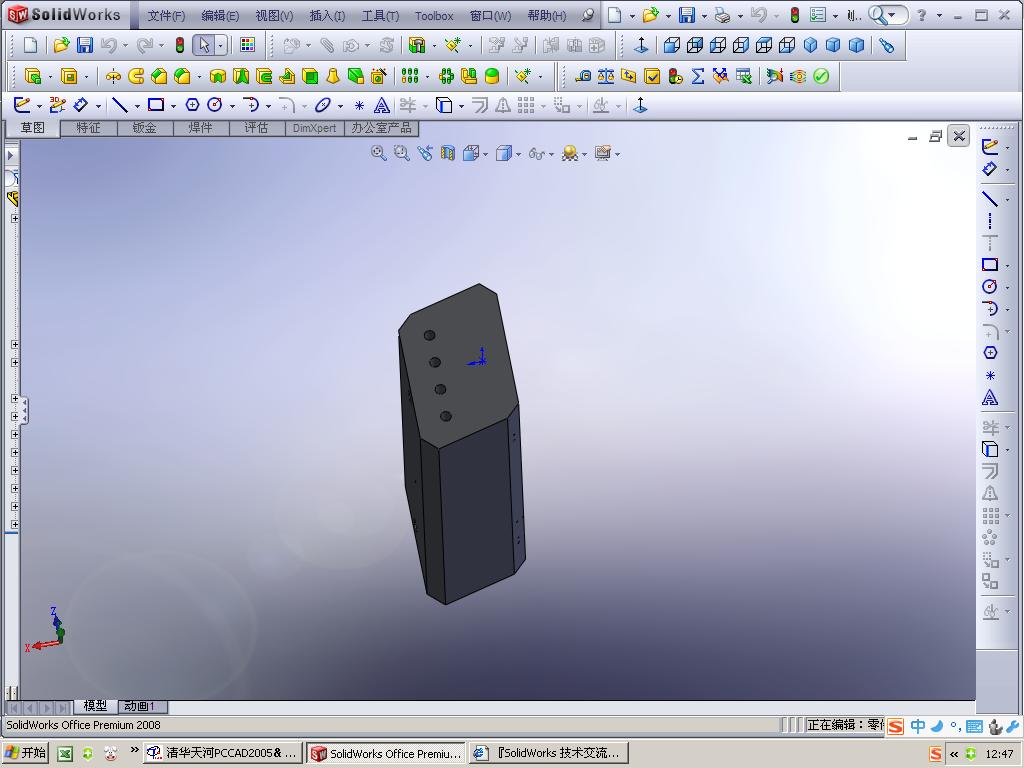Select the Extruded Boss/Base feature icon

(x=33, y=76)
